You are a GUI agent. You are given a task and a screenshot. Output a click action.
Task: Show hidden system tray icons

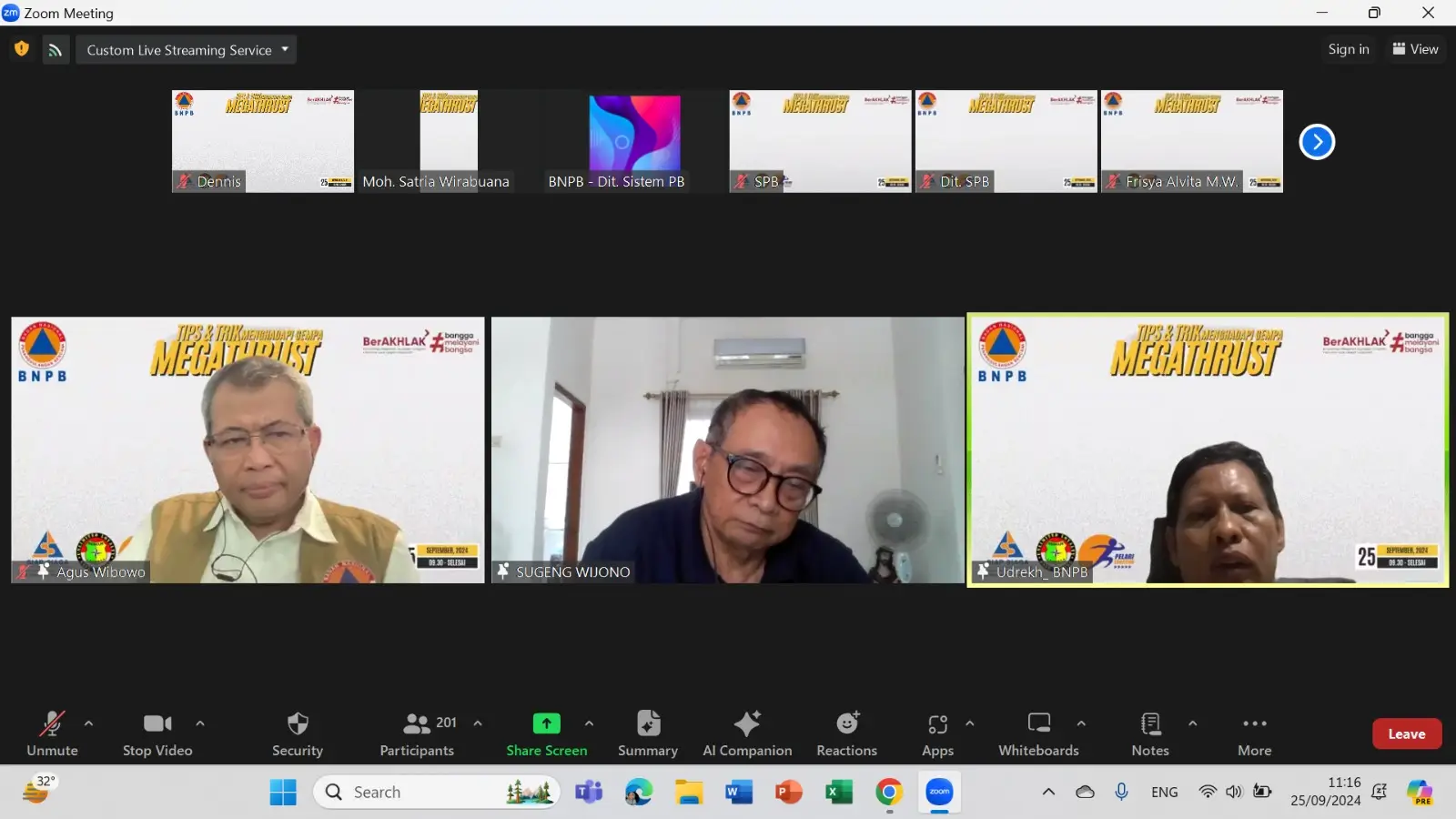coord(1048,792)
